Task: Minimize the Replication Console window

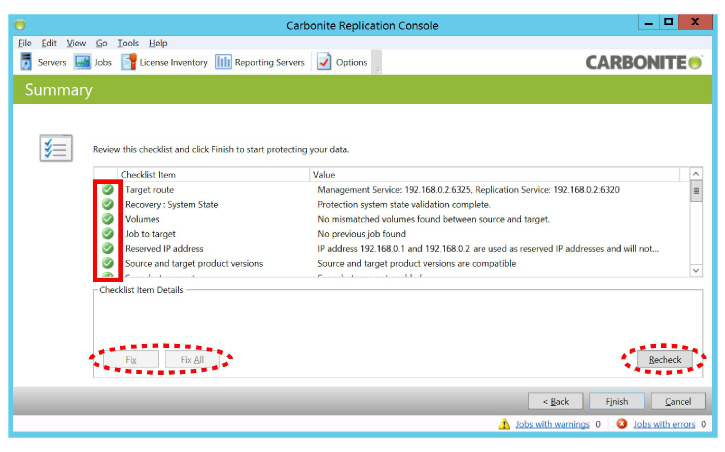Action: point(649,22)
